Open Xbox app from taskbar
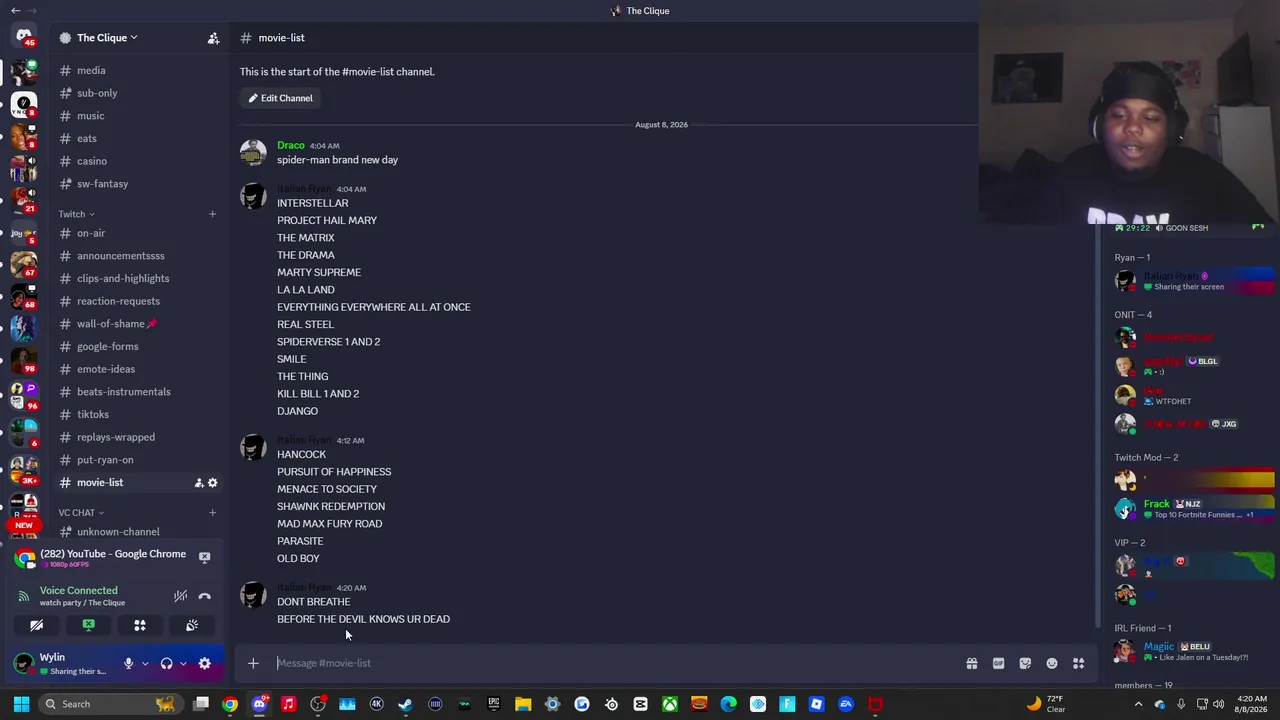 670,704
